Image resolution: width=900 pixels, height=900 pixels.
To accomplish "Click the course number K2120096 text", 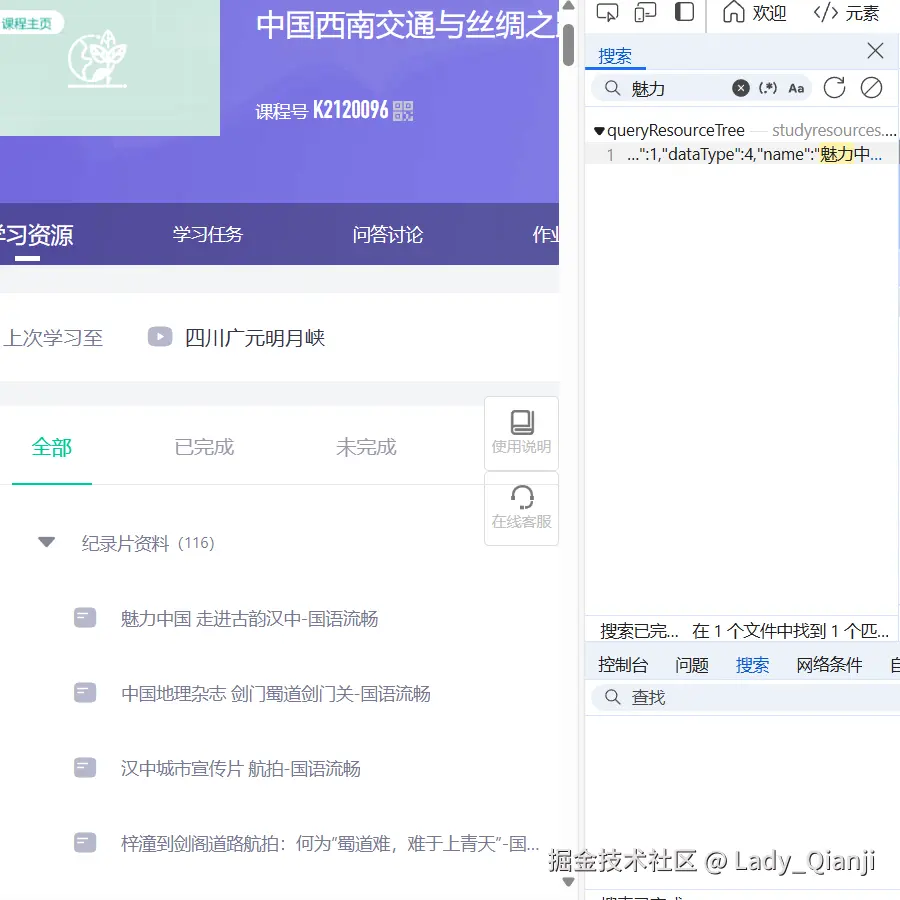I will point(350,110).
